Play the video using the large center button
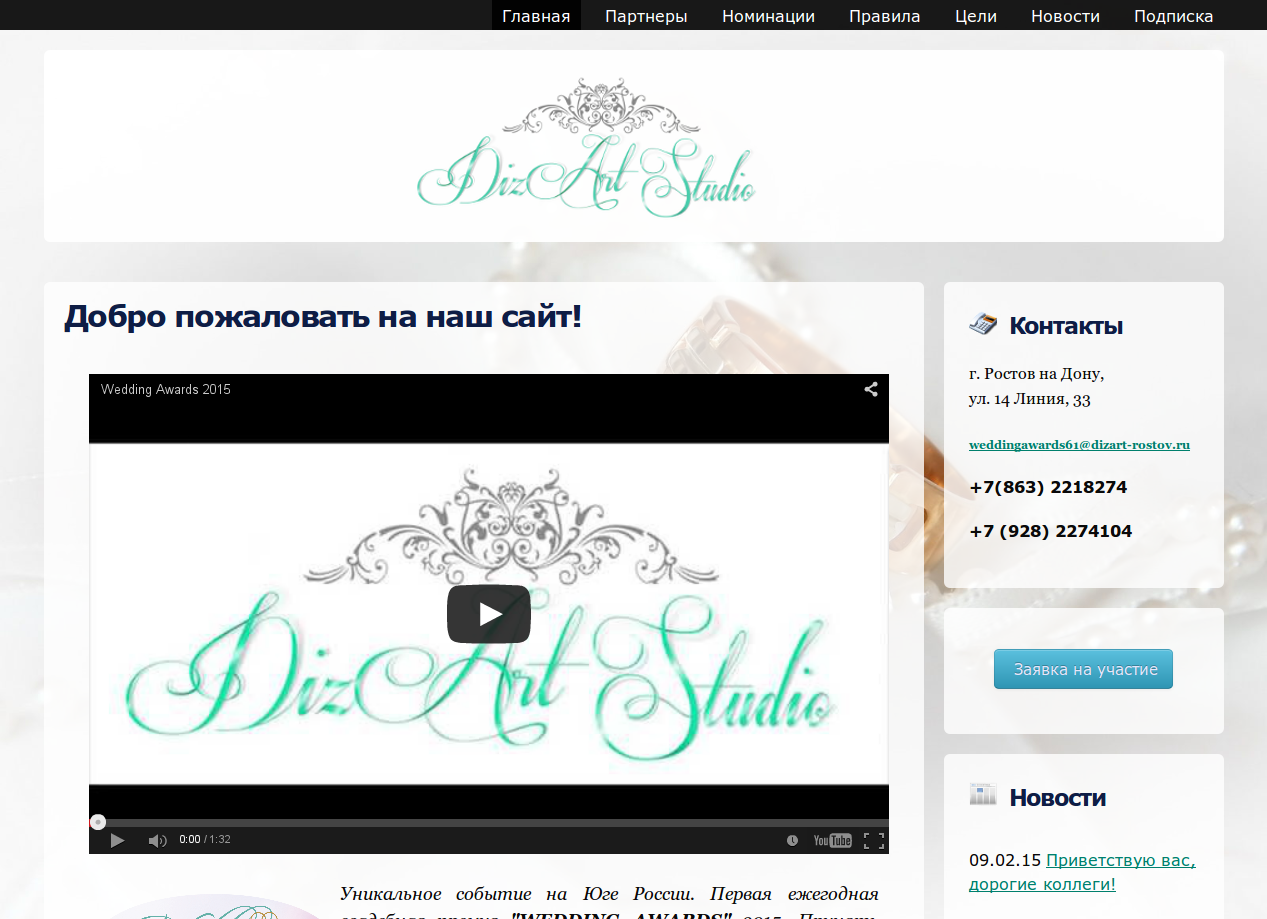Image resolution: width=1267 pixels, height=919 pixels. click(489, 614)
